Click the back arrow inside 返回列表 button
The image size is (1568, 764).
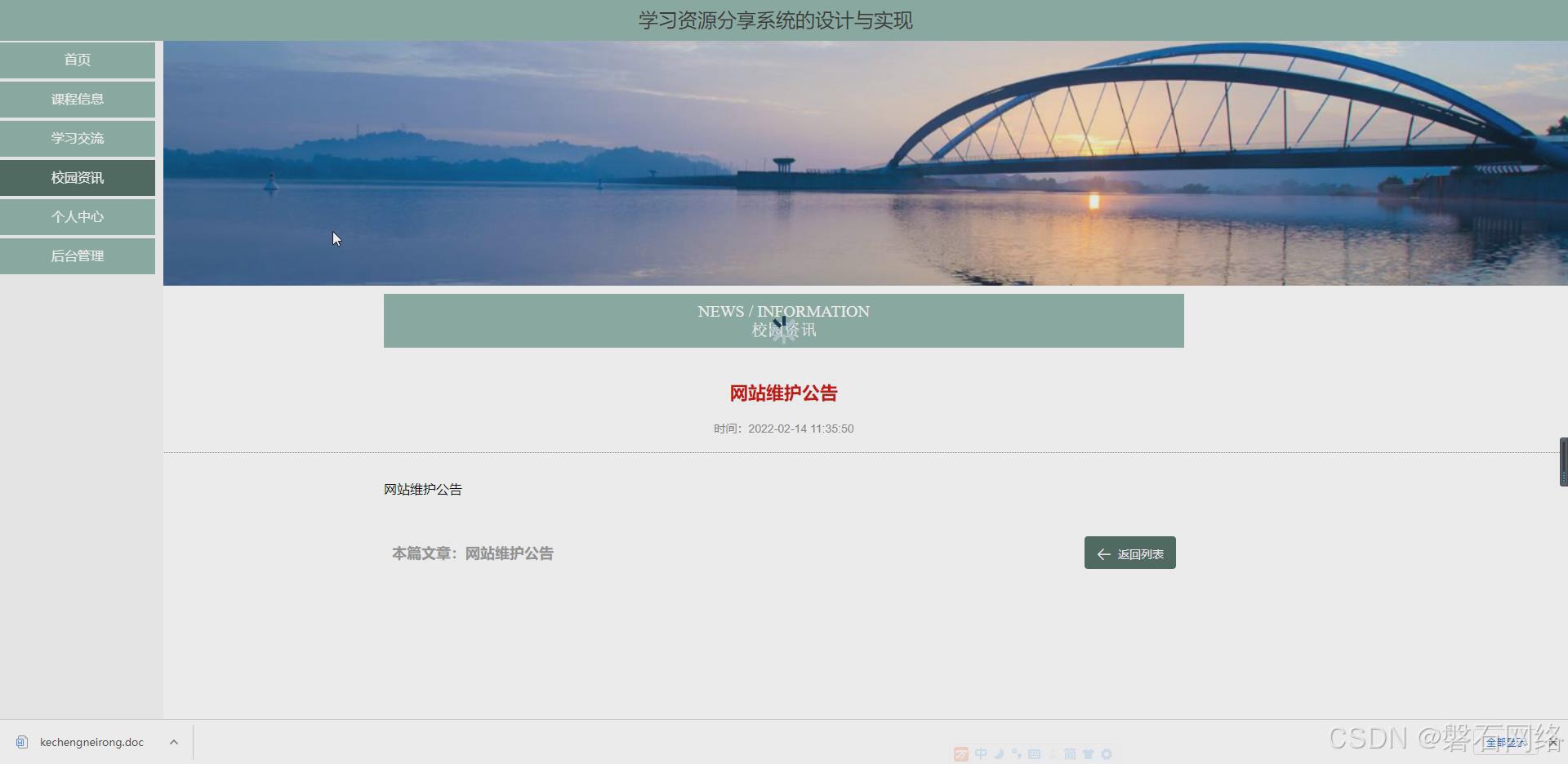point(1102,553)
